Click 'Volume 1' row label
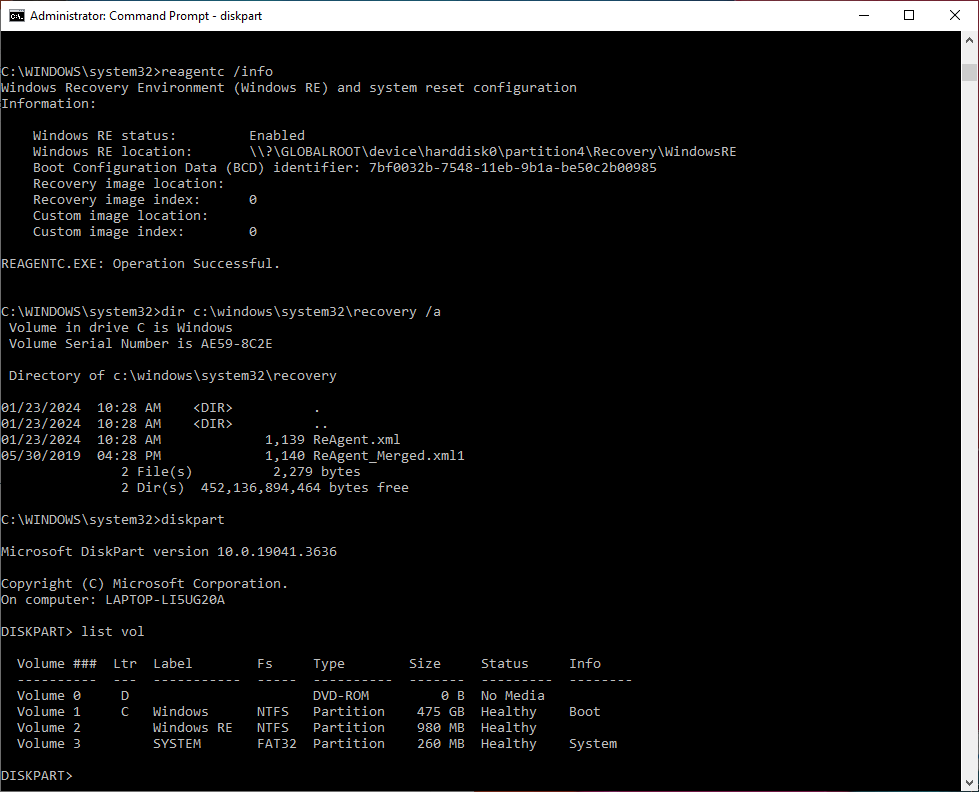979x792 pixels. (49, 711)
